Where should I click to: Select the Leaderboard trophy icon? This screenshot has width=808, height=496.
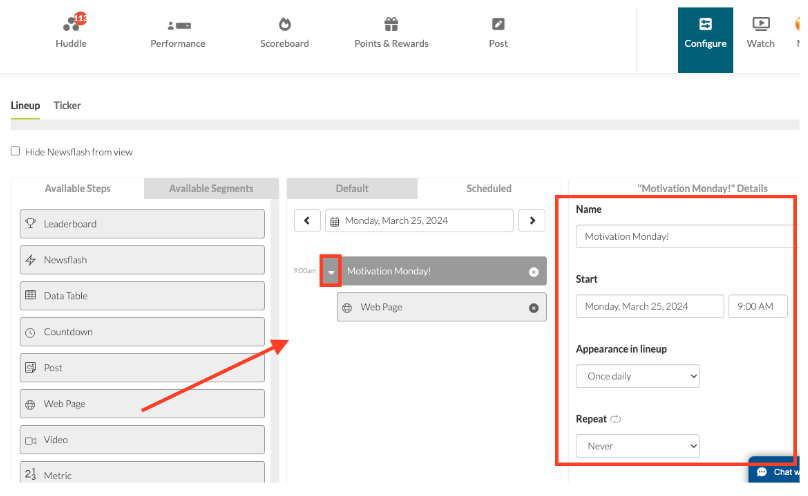click(30, 223)
